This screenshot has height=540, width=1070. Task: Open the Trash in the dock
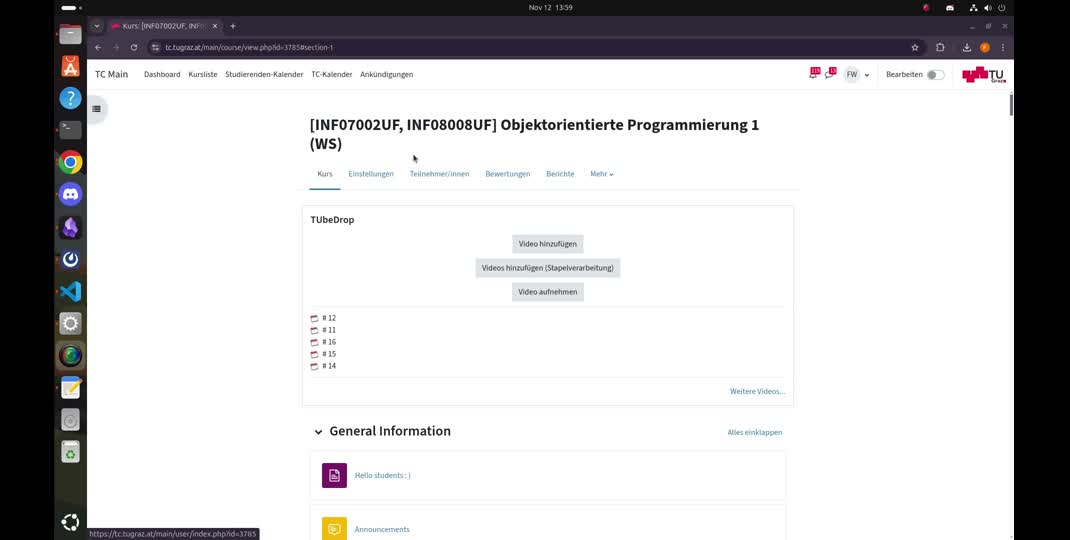[70, 452]
